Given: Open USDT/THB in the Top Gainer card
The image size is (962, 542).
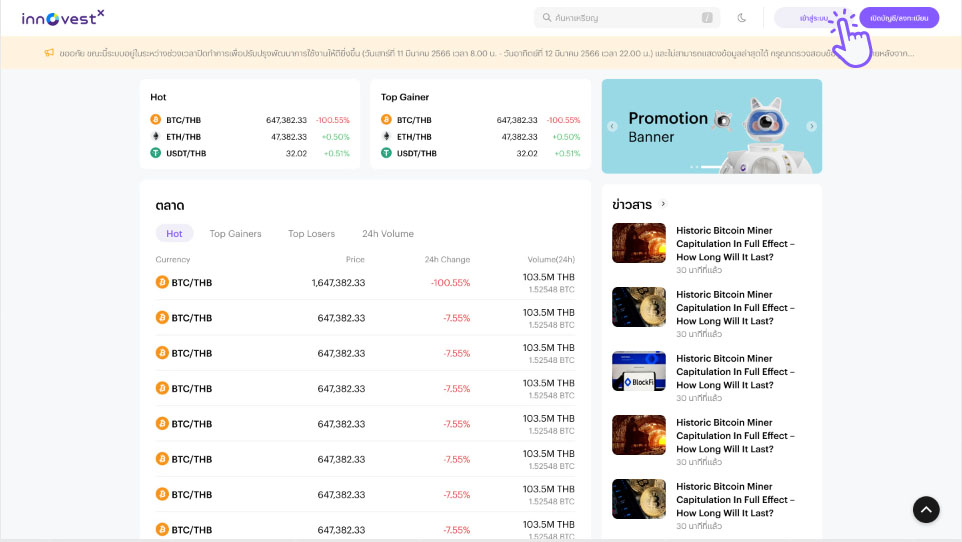Looking at the screenshot, I should (417, 153).
